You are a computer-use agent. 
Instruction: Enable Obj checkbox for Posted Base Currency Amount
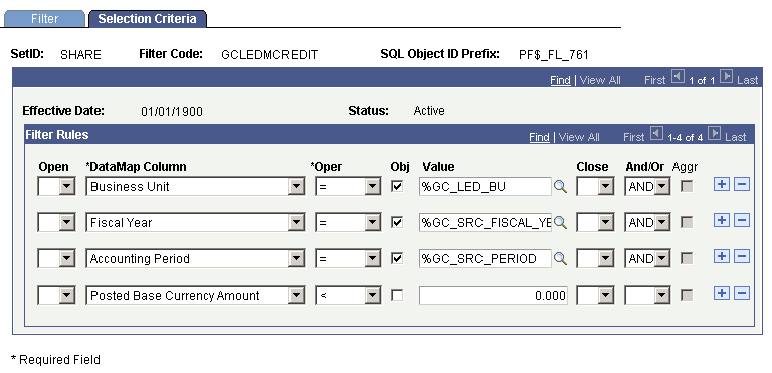(397, 295)
